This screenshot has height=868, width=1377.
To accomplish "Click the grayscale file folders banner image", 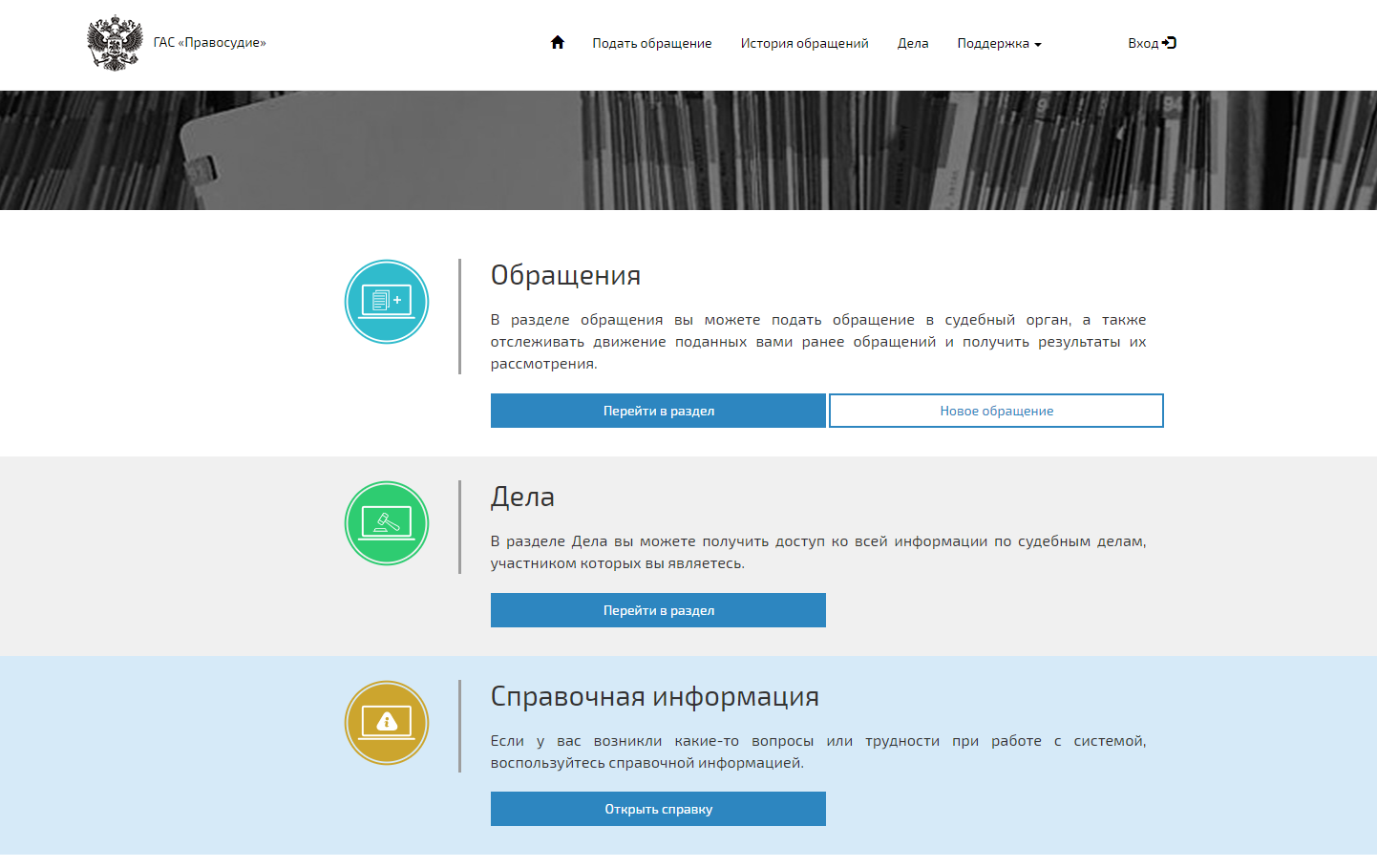I will click(688, 150).
